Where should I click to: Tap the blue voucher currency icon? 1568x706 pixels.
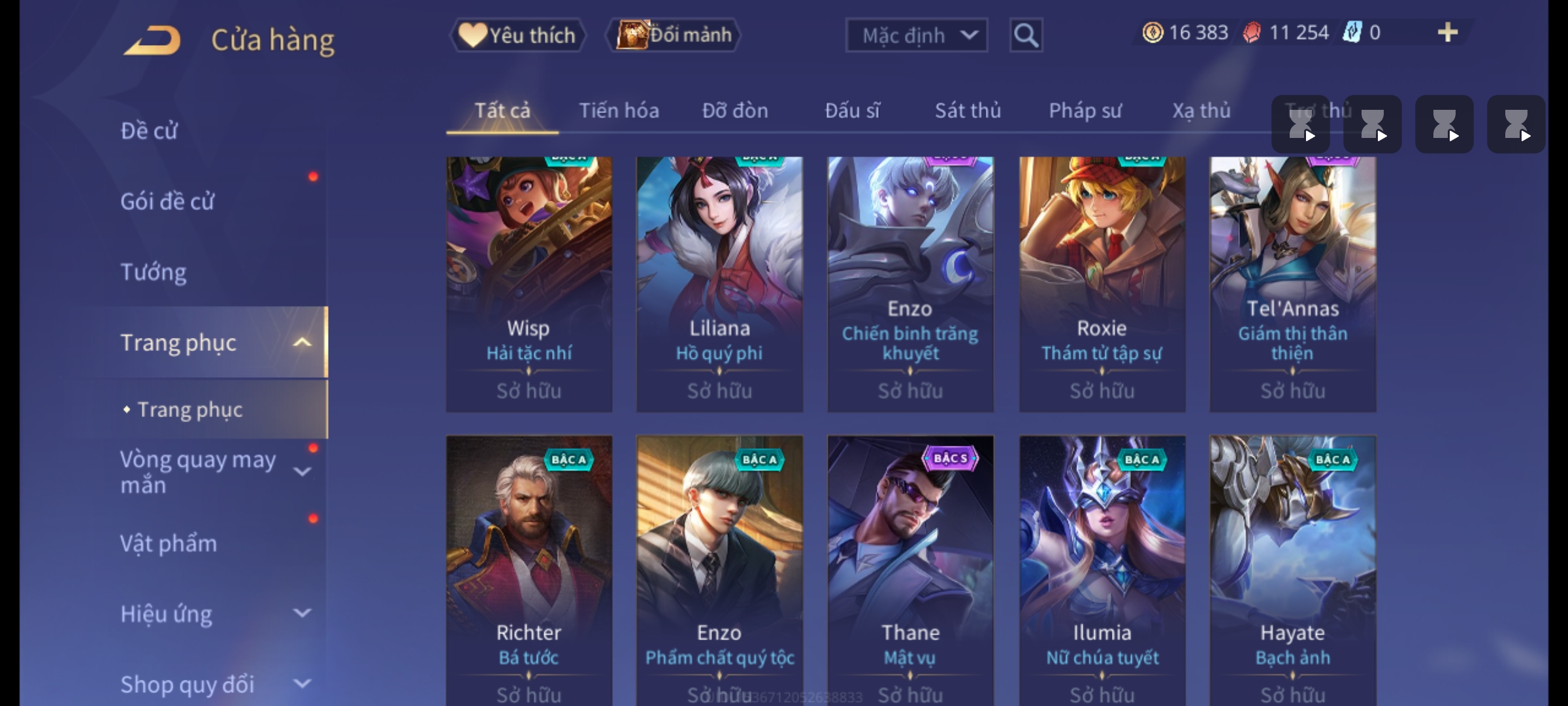1351,32
